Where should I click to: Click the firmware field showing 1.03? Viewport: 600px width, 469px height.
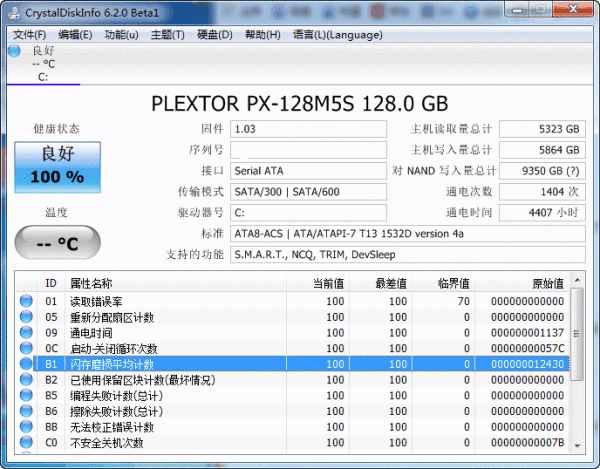(308, 129)
